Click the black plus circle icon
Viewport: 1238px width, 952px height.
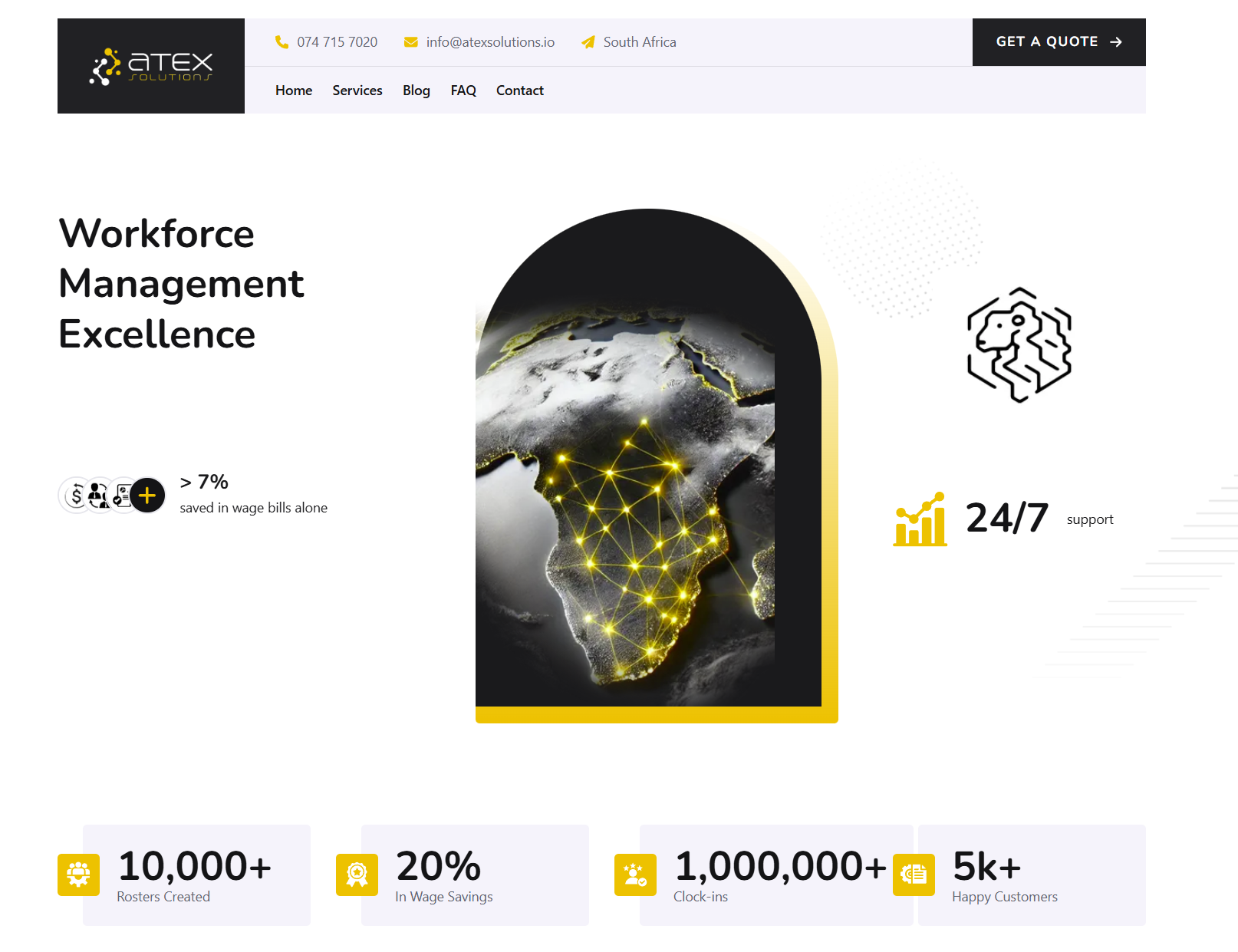[x=147, y=496]
